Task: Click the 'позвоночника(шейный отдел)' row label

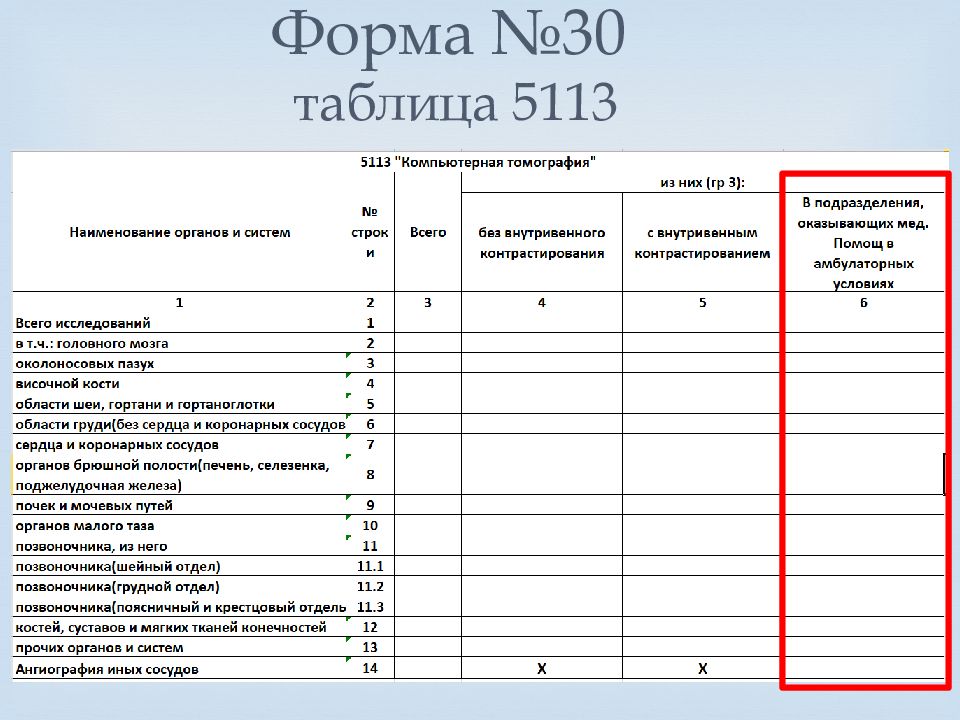Action: tap(117, 567)
